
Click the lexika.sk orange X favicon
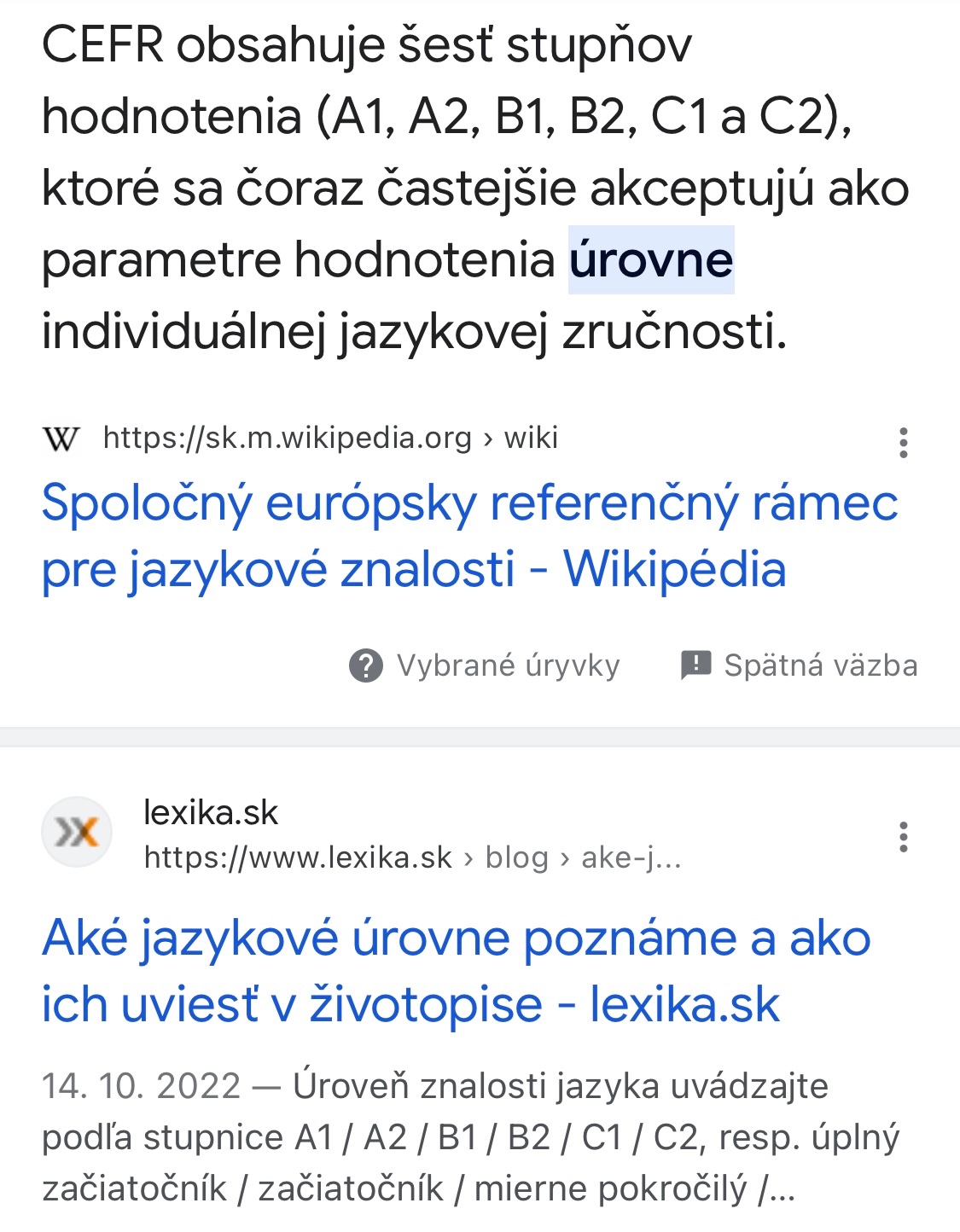click(x=77, y=832)
